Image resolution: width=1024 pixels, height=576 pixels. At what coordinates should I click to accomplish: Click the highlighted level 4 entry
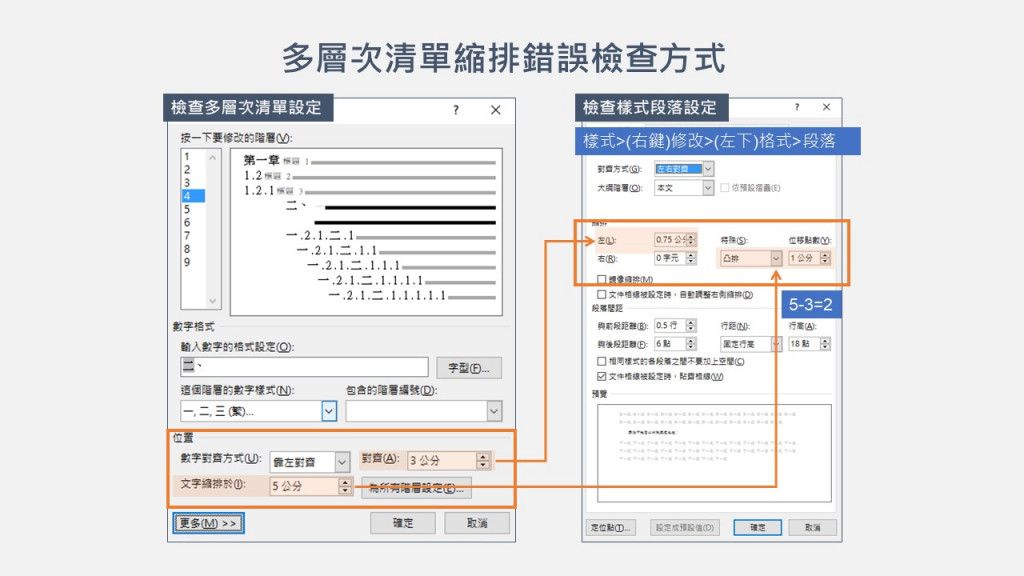point(193,196)
